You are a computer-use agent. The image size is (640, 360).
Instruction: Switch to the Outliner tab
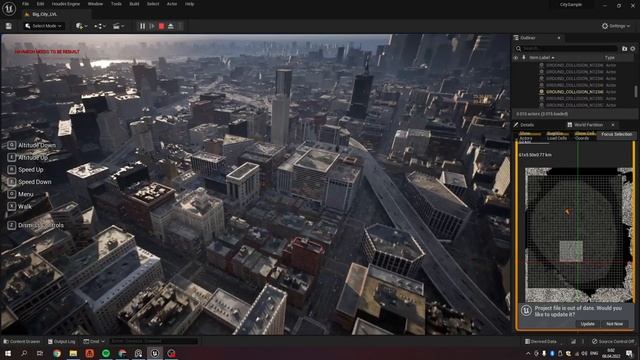point(527,38)
